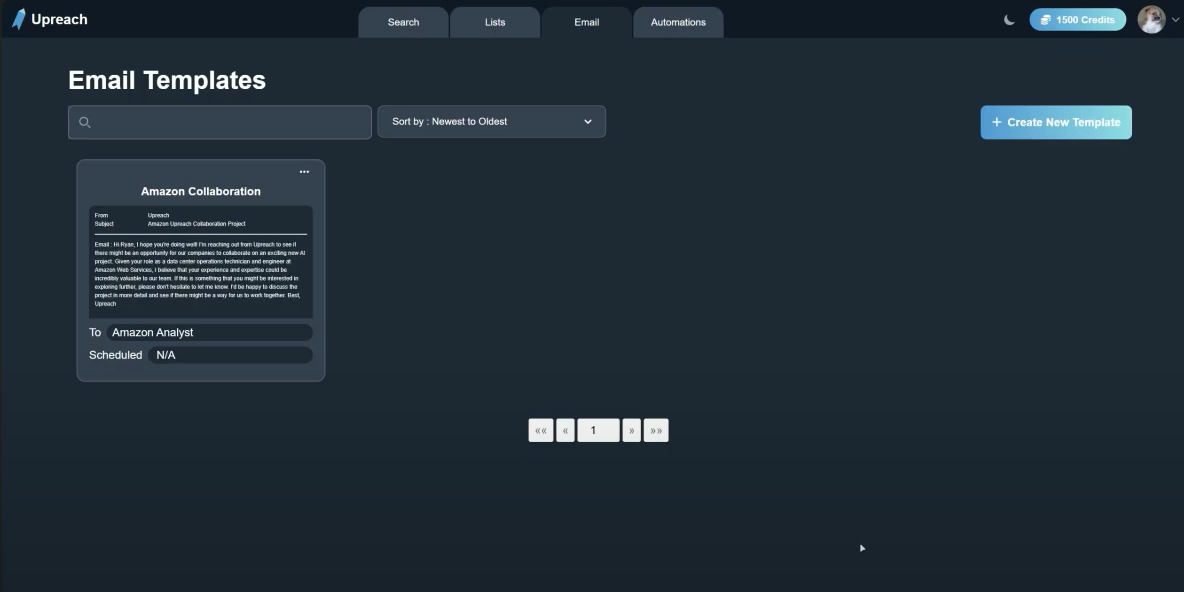Open the Sort by Newest to Oldest dropdown

(491, 122)
